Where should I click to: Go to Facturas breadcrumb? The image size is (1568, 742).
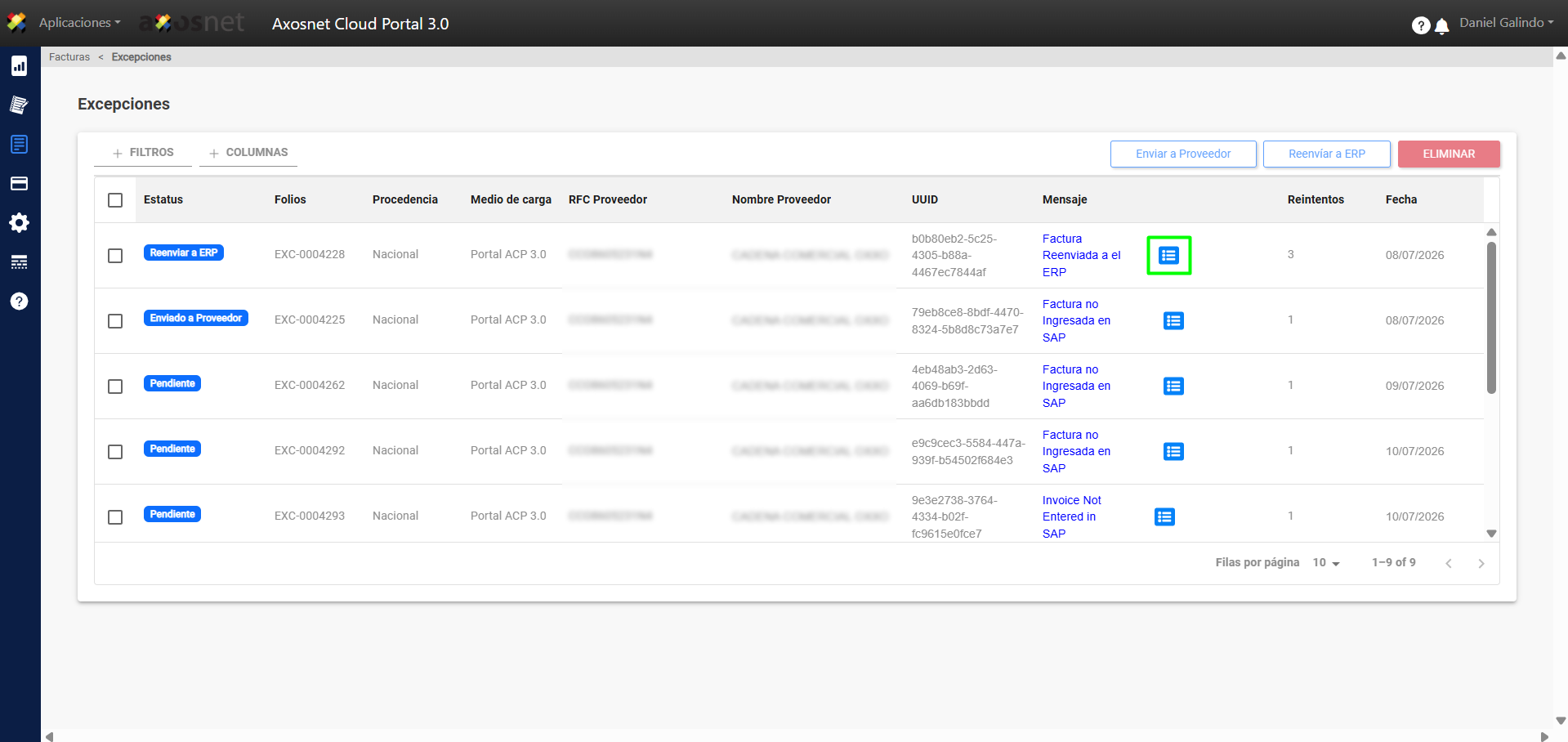69,57
